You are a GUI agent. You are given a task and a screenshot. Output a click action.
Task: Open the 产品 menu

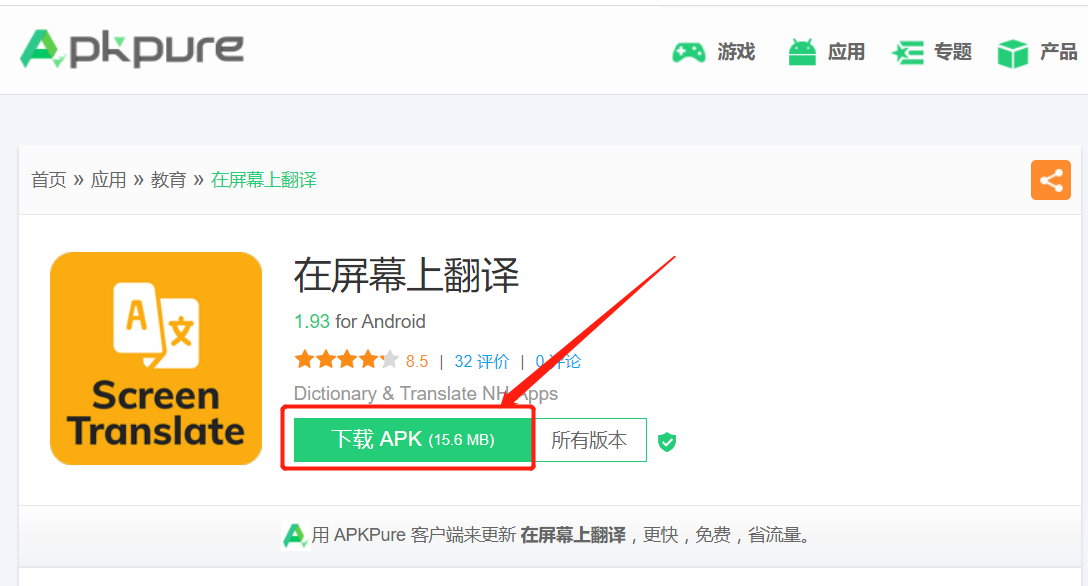[1058, 52]
